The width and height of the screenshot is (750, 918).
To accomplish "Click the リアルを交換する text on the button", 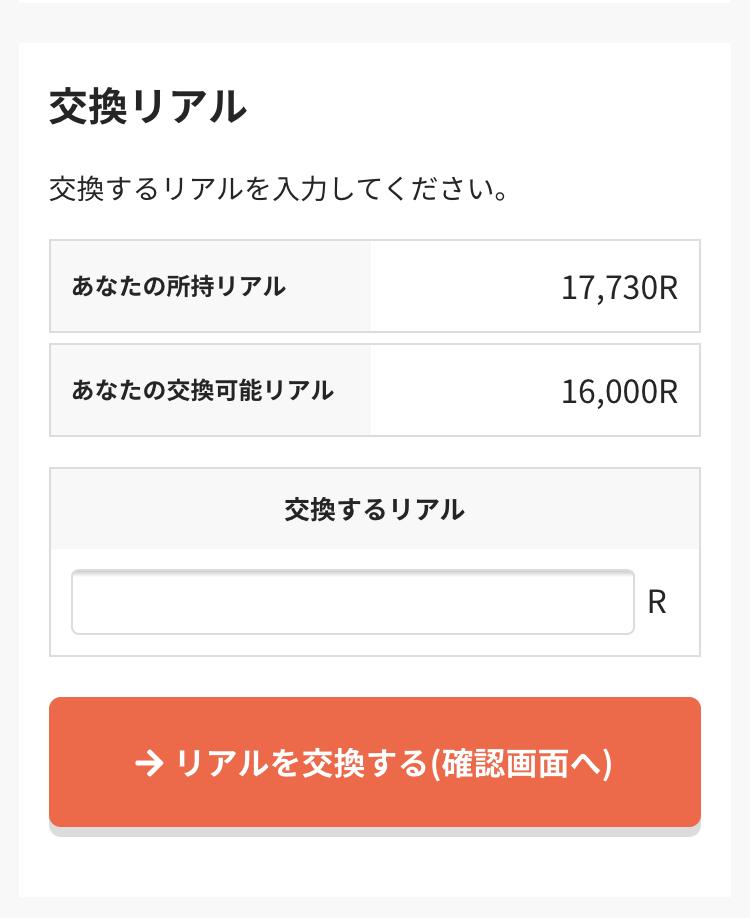I will tap(300, 764).
